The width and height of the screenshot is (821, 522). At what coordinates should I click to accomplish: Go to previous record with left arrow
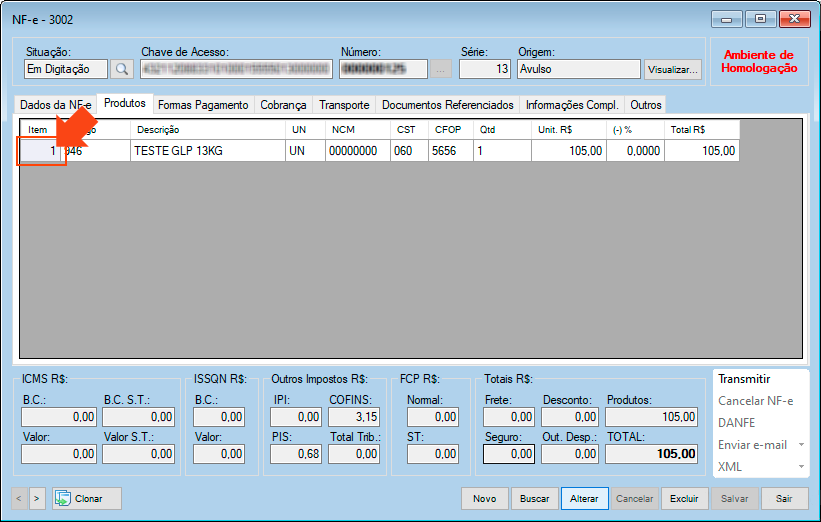pyautogui.click(x=20, y=498)
